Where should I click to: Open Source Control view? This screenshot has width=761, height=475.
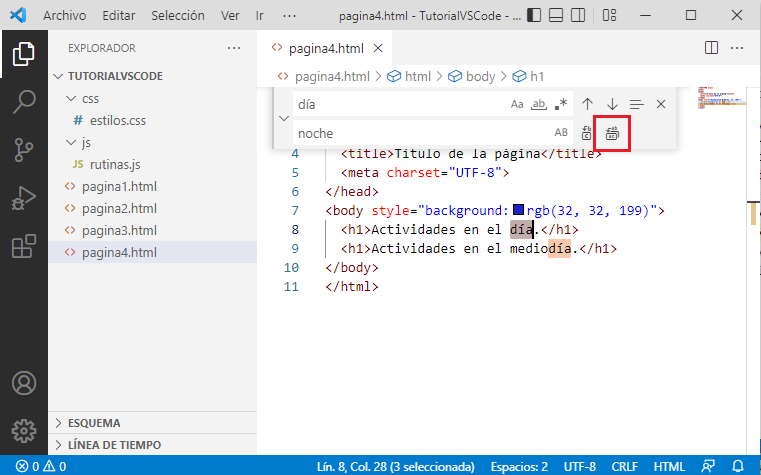[x=24, y=149]
